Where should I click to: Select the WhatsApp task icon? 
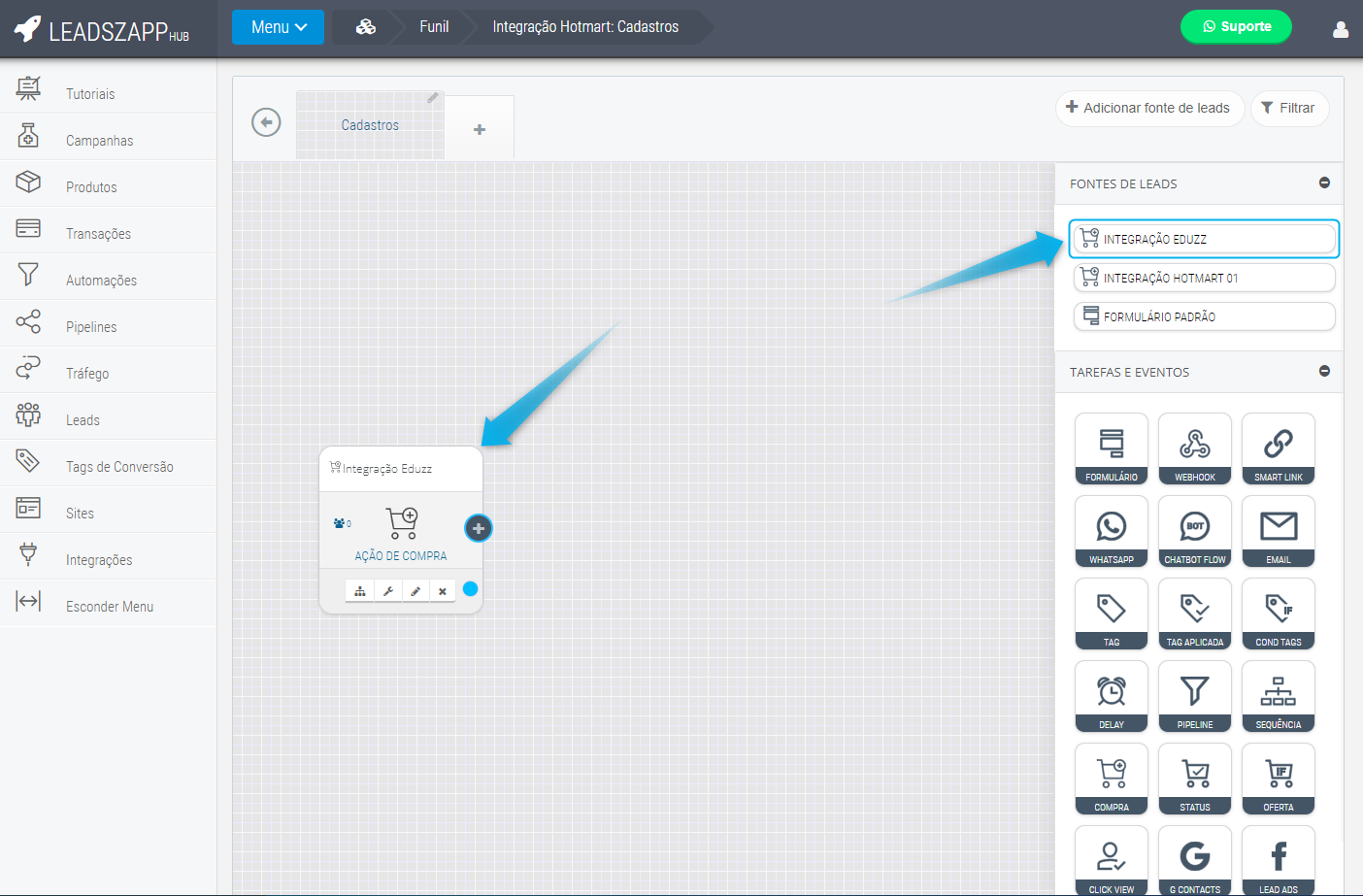[1111, 531]
